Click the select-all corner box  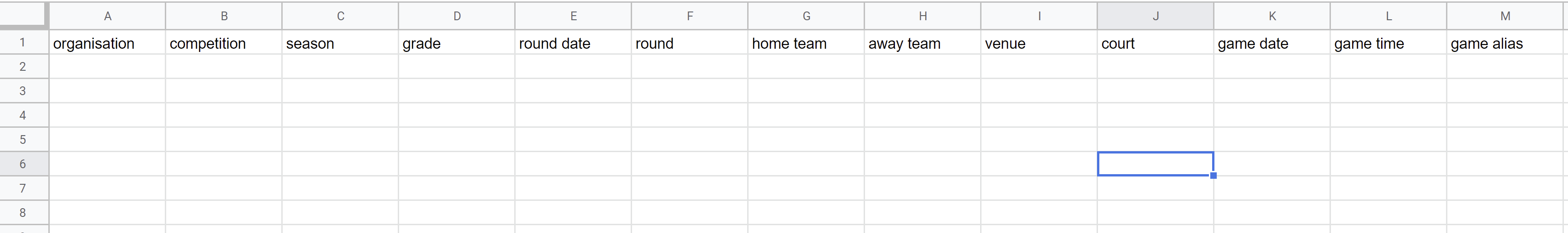(23, 15)
